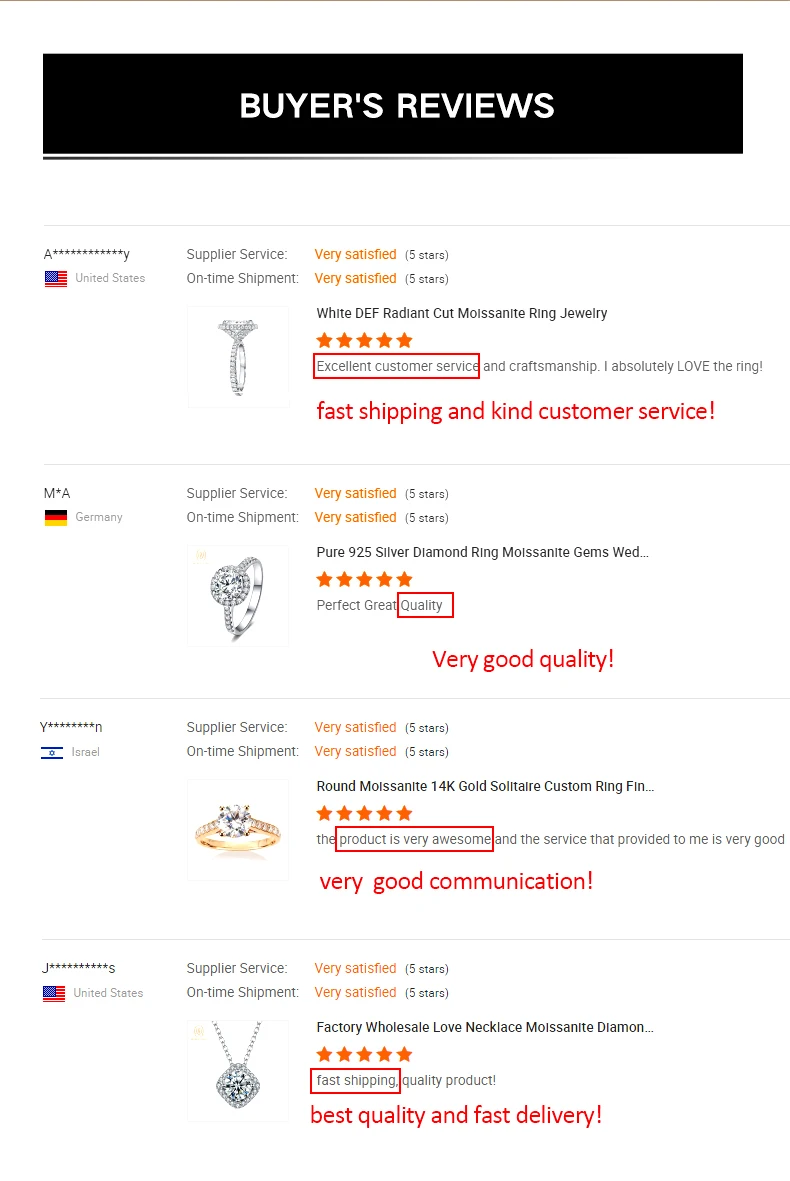
Task: Click star rating of Love Necklace review
Action: point(364,1054)
